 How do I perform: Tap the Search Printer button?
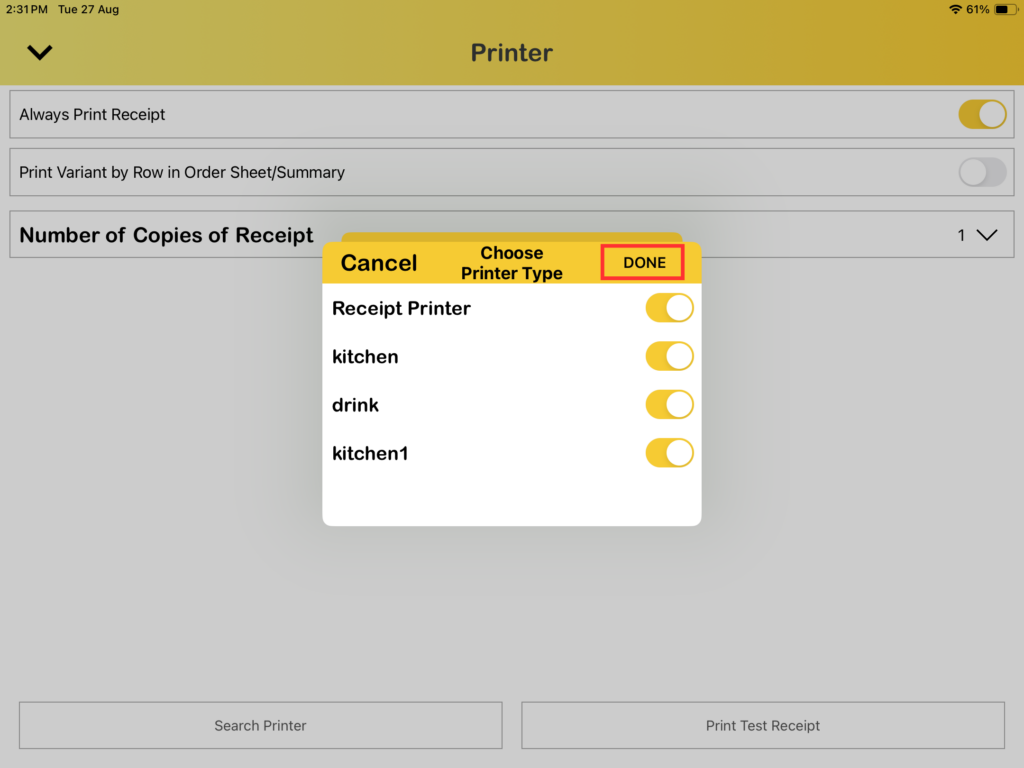[260, 725]
